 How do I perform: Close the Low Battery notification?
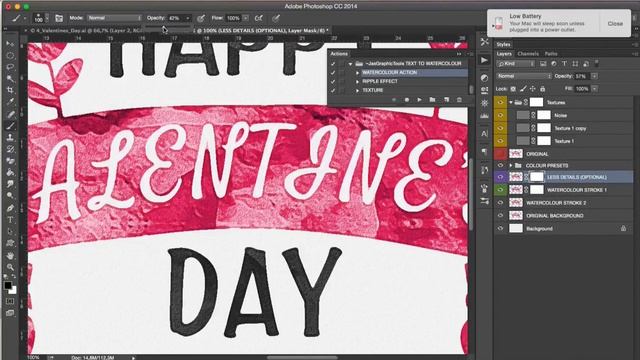tap(615, 24)
